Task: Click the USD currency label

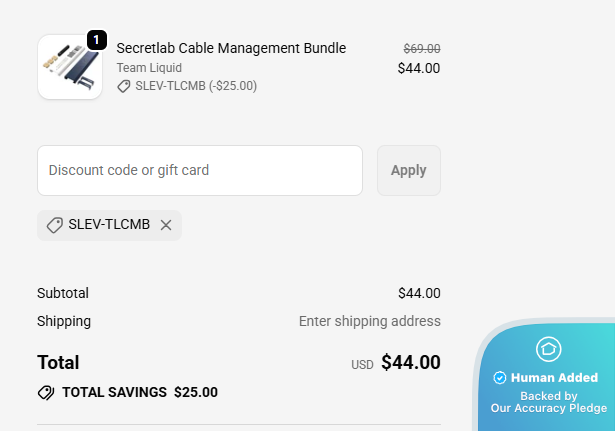Action: point(362,365)
